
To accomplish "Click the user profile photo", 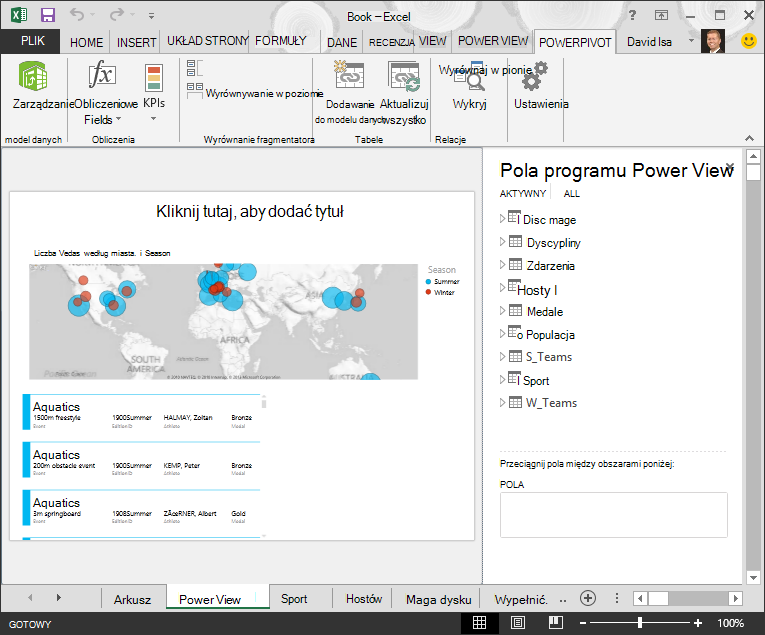I will click(713, 41).
